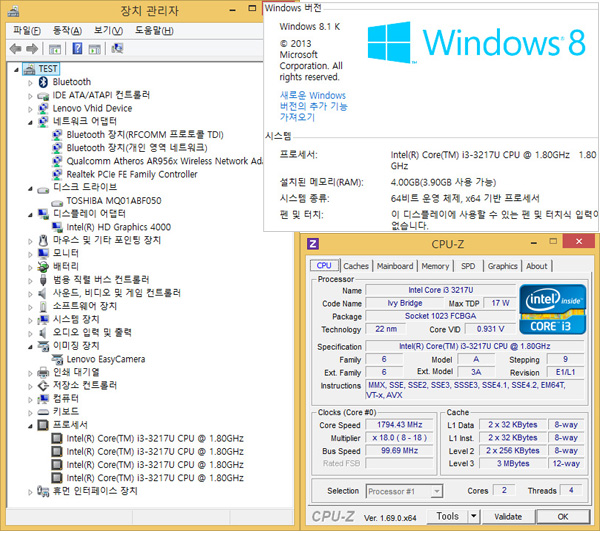The width and height of the screenshot is (600, 533).
Task: Click the 저장소 컨트롤러 storage icon
Action: tap(43, 385)
